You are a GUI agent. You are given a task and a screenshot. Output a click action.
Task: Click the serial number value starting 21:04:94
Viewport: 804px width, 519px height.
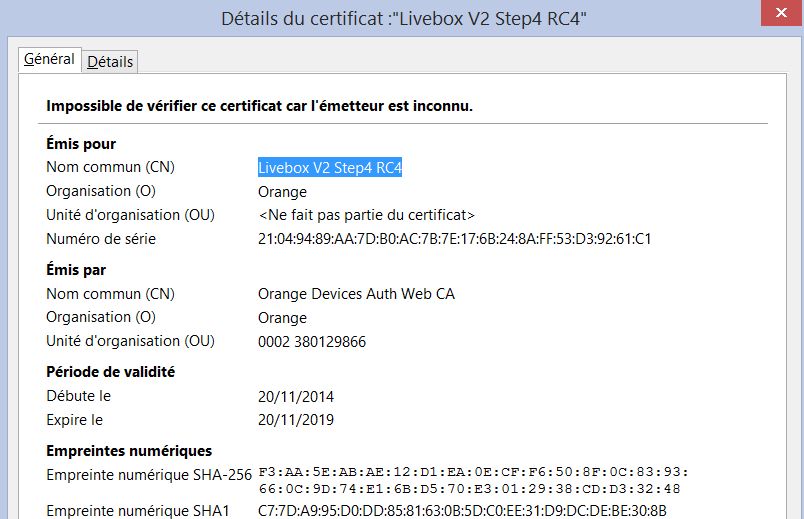click(x=454, y=239)
